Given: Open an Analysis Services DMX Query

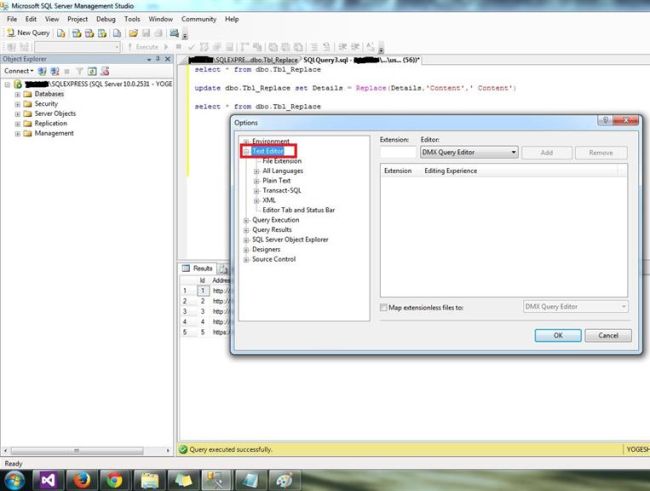Looking at the screenshot, I should [90, 33].
